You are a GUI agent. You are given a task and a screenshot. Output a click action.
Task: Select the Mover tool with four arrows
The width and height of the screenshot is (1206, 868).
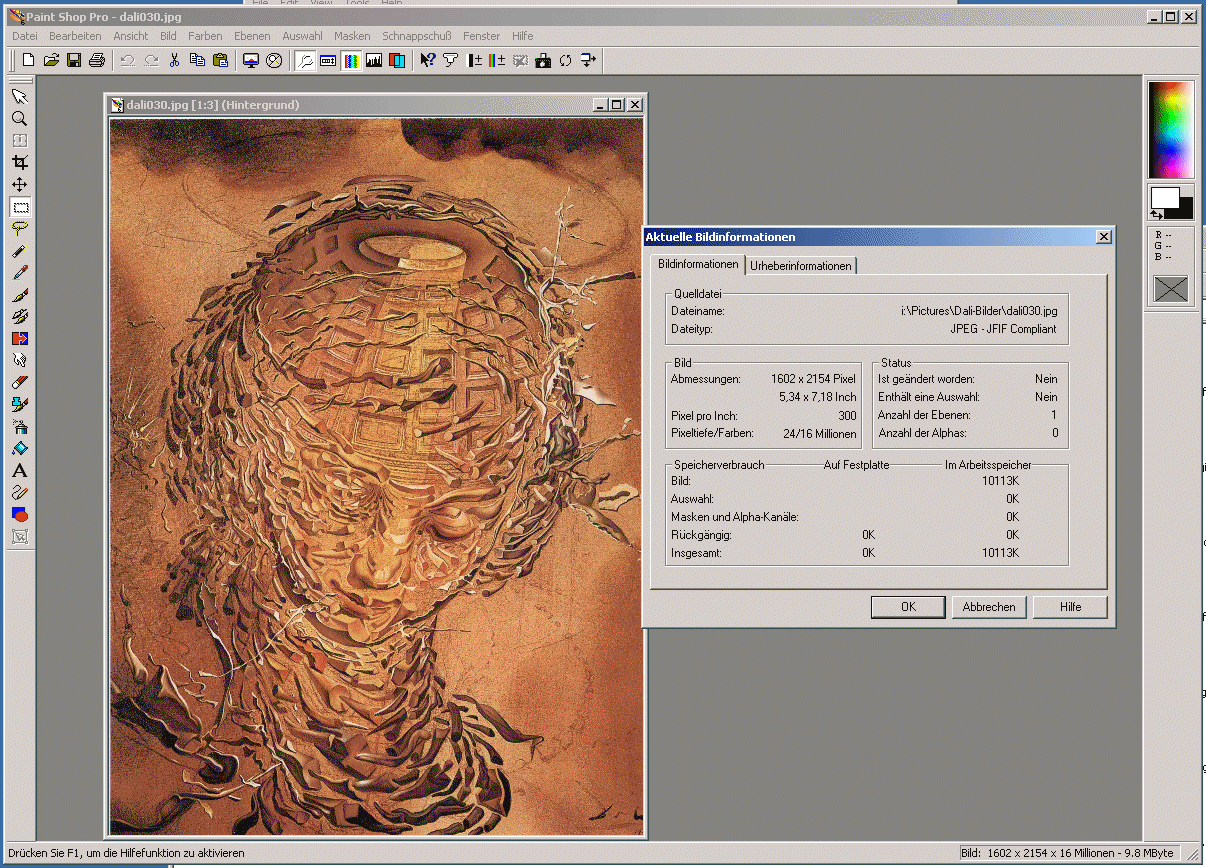(19, 184)
